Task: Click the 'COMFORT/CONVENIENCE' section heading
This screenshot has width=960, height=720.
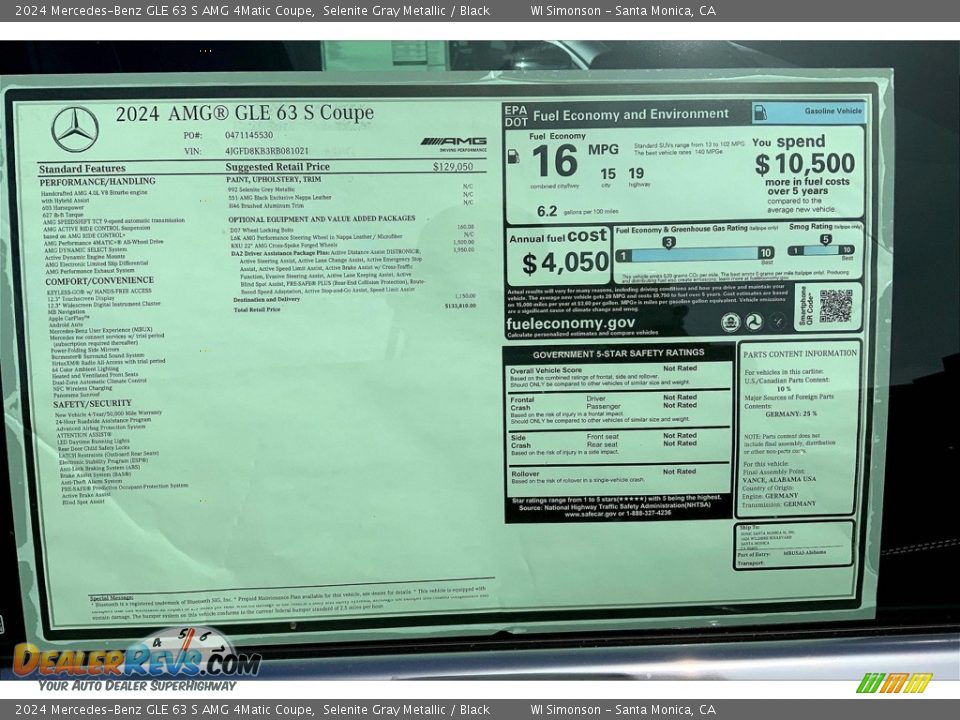Action: pyautogui.click(x=99, y=281)
